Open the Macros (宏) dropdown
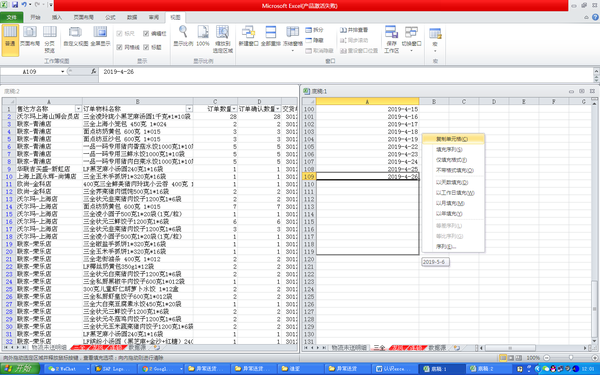This screenshot has height=375, width=600. [x=435, y=40]
